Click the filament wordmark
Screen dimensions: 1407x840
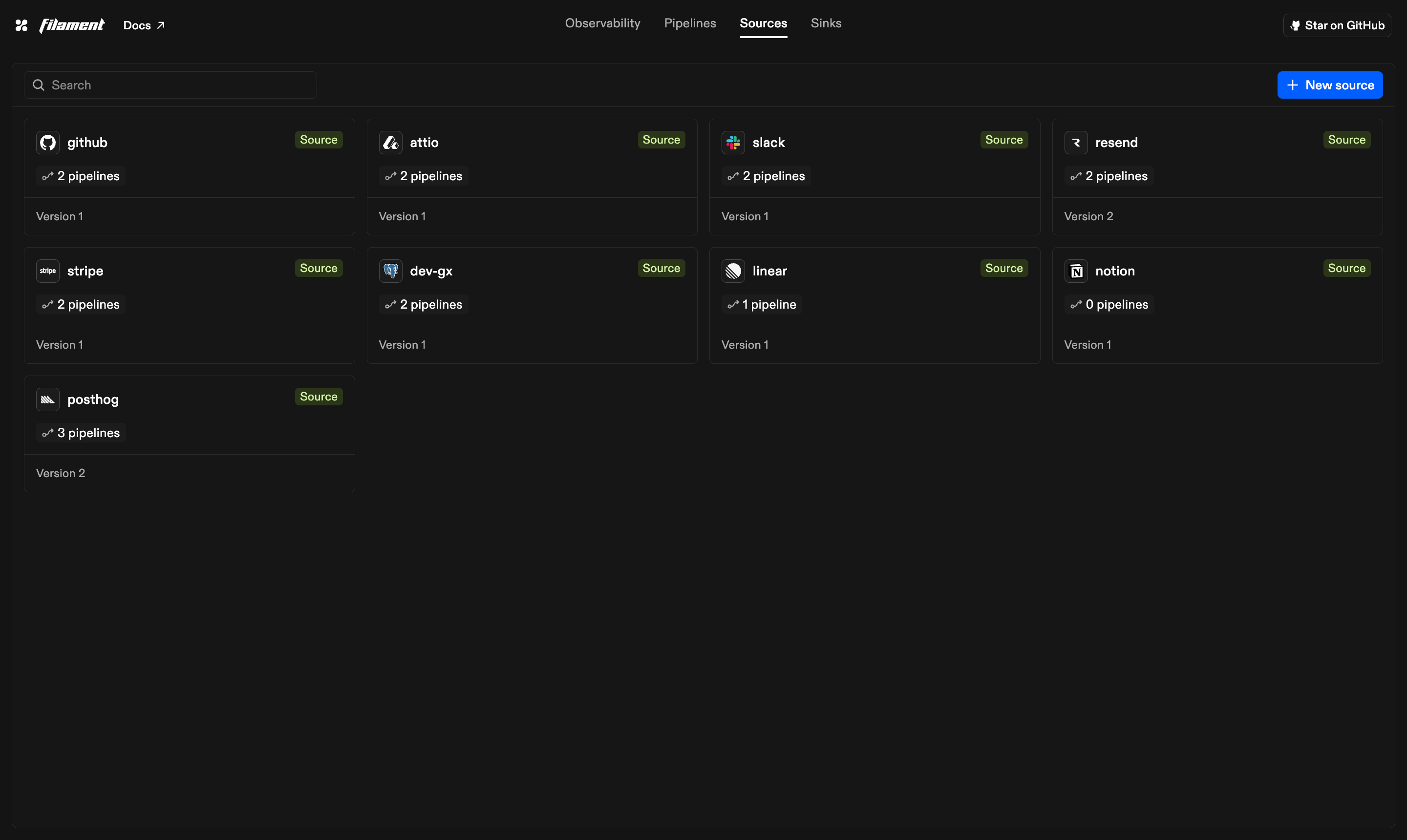point(71,25)
